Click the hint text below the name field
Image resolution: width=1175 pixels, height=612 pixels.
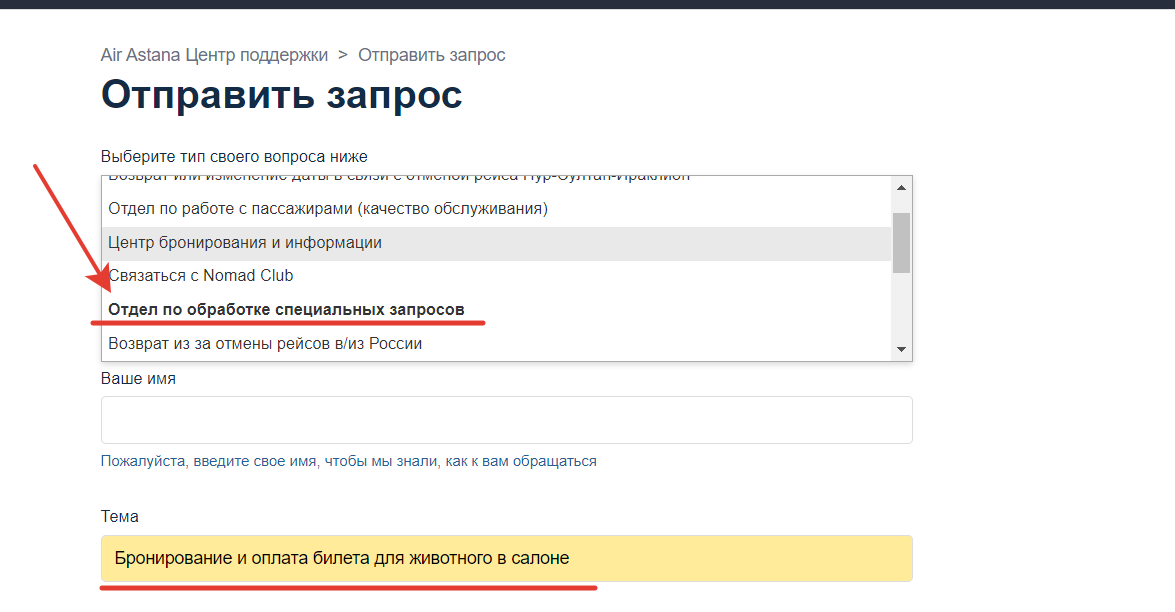click(x=347, y=461)
